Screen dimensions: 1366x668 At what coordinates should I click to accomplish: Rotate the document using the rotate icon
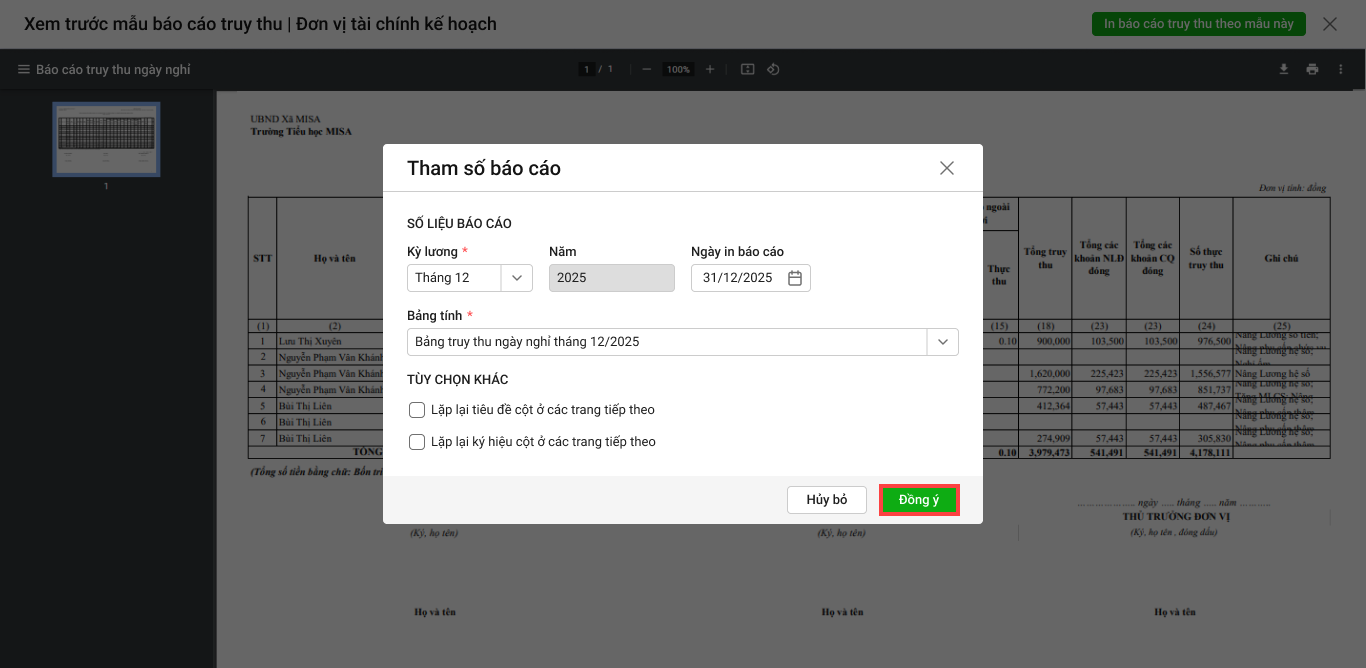(773, 70)
